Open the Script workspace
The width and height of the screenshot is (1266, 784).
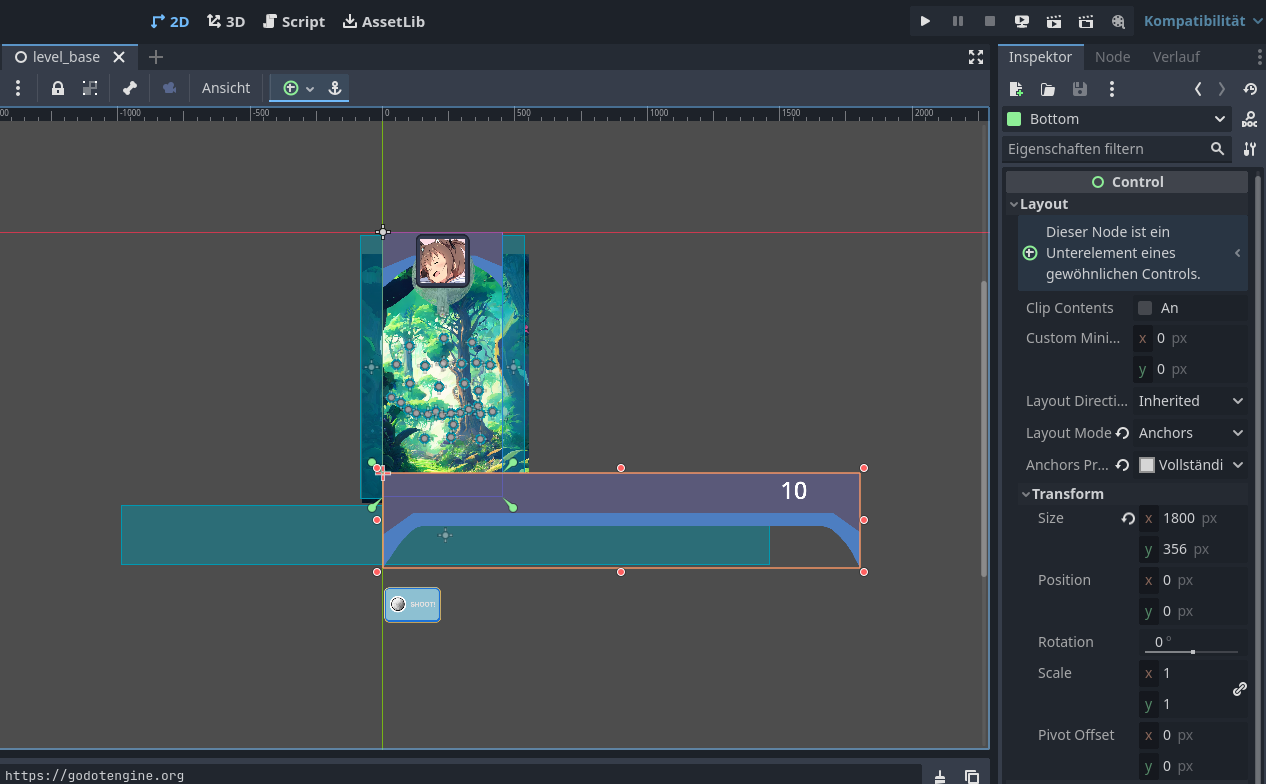(x=294, y=21)
